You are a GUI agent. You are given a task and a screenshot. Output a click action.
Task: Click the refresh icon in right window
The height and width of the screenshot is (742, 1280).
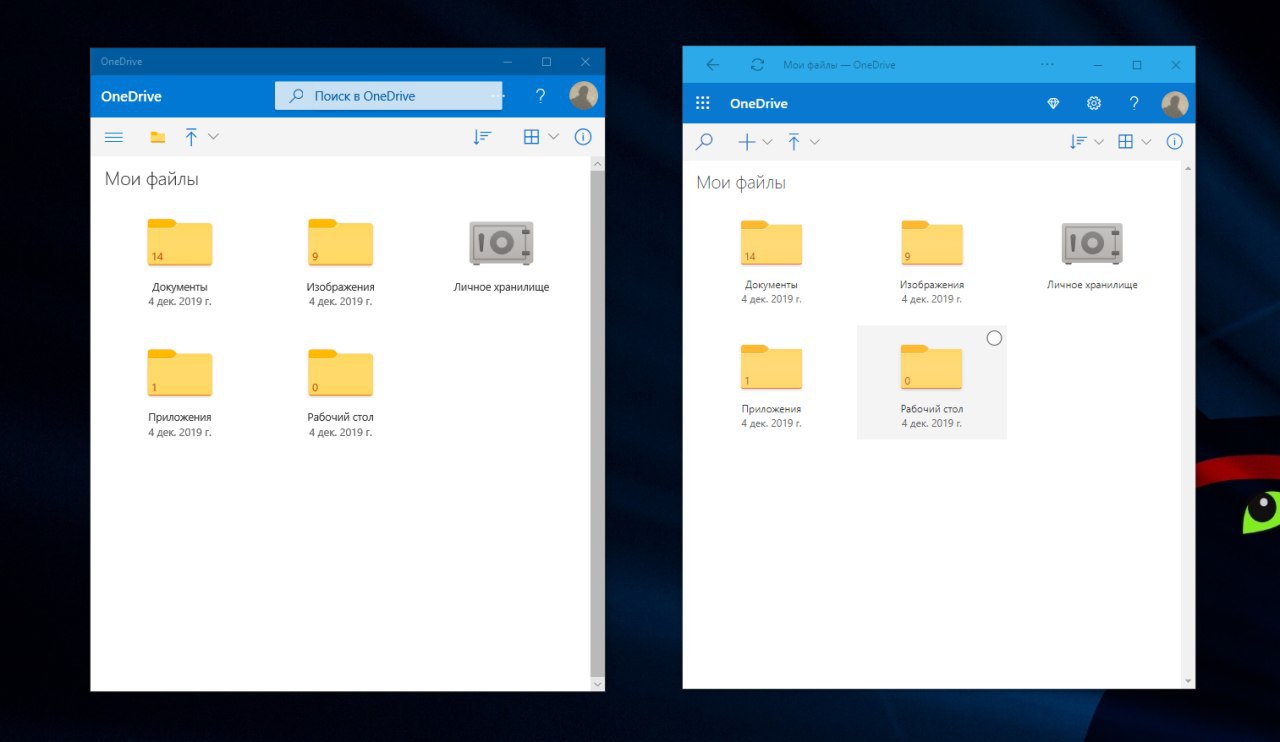tap(757, 65)
